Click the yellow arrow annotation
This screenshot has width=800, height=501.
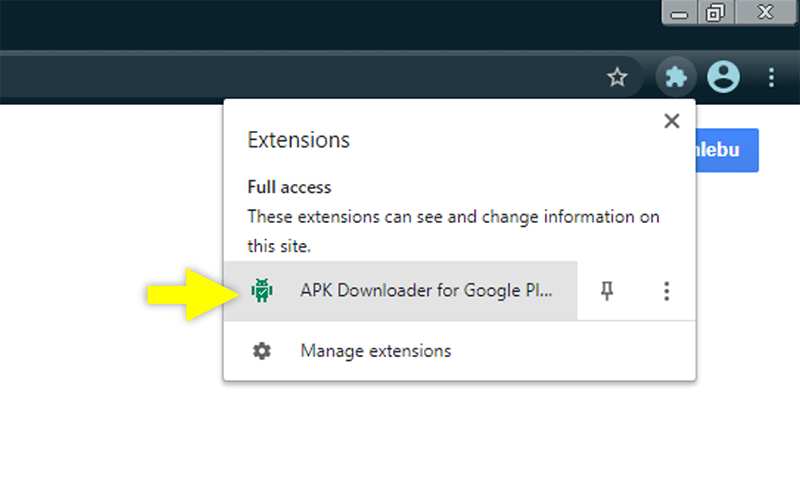[x=192, y=294]
